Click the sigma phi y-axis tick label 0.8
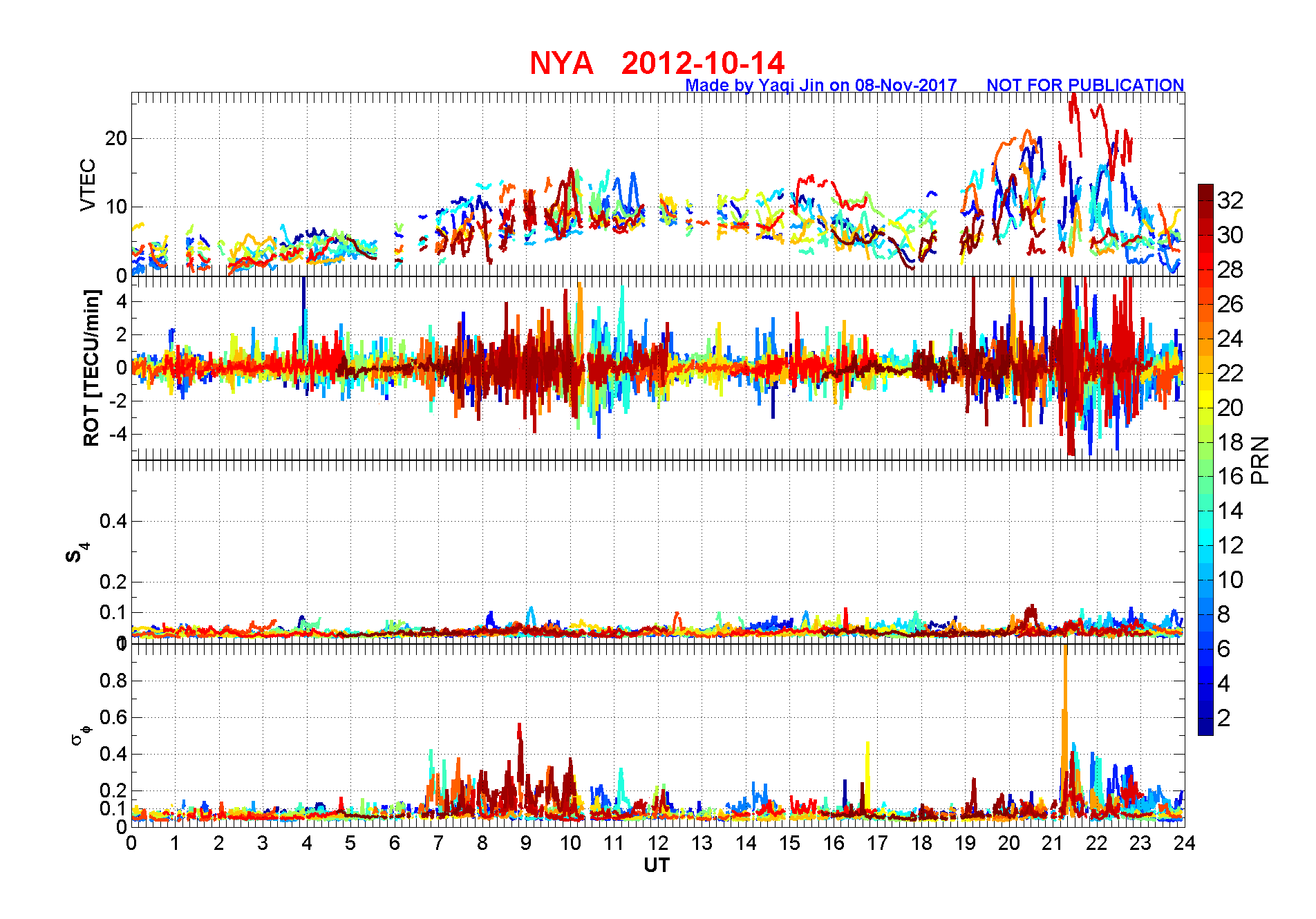Screen dimensions: 1316x919 [x=113, y=681]
